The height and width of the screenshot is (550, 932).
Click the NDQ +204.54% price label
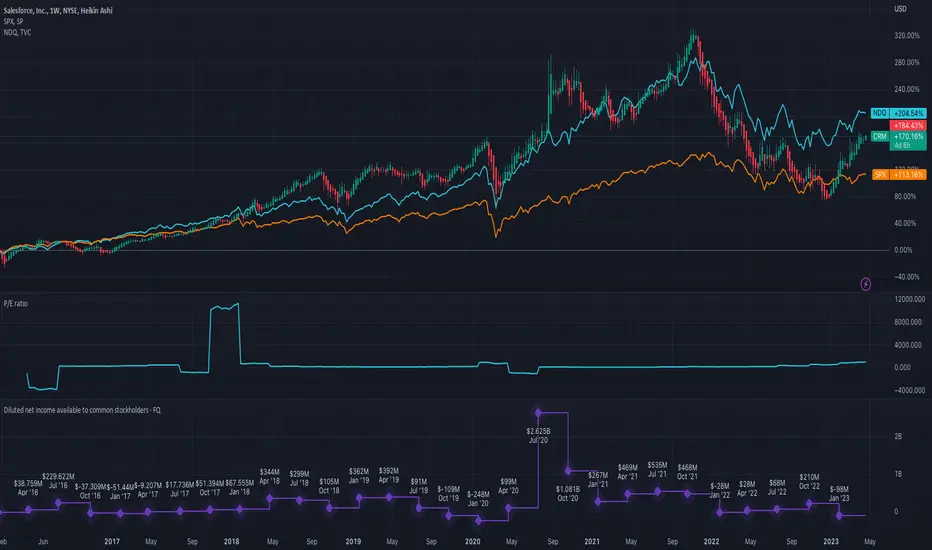(898, 113)
